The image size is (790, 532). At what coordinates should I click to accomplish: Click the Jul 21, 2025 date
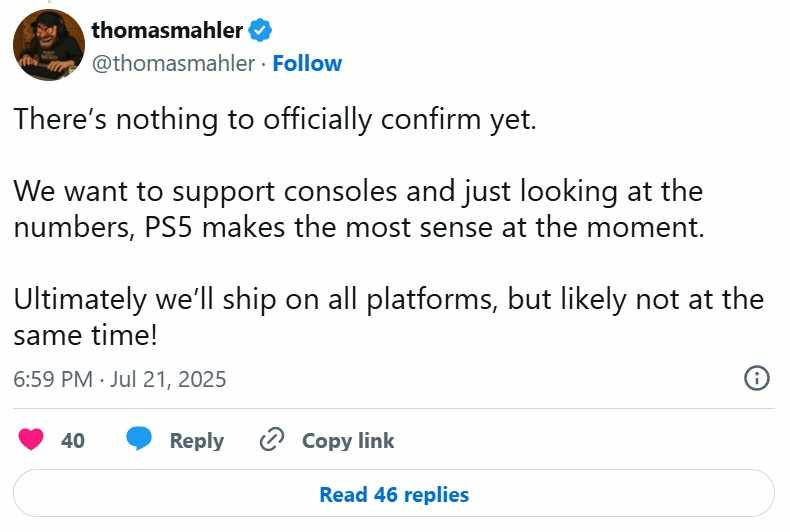(x=169, y=379)
